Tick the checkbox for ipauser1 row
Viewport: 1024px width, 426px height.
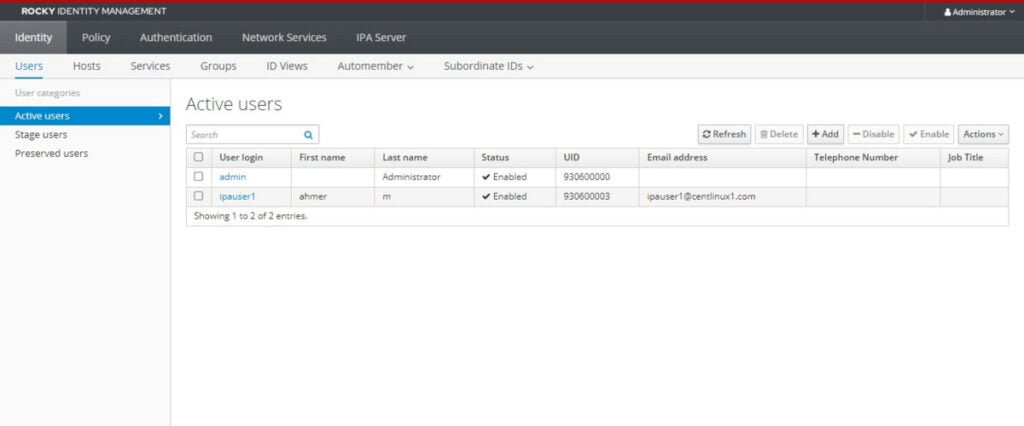(199, 196)
